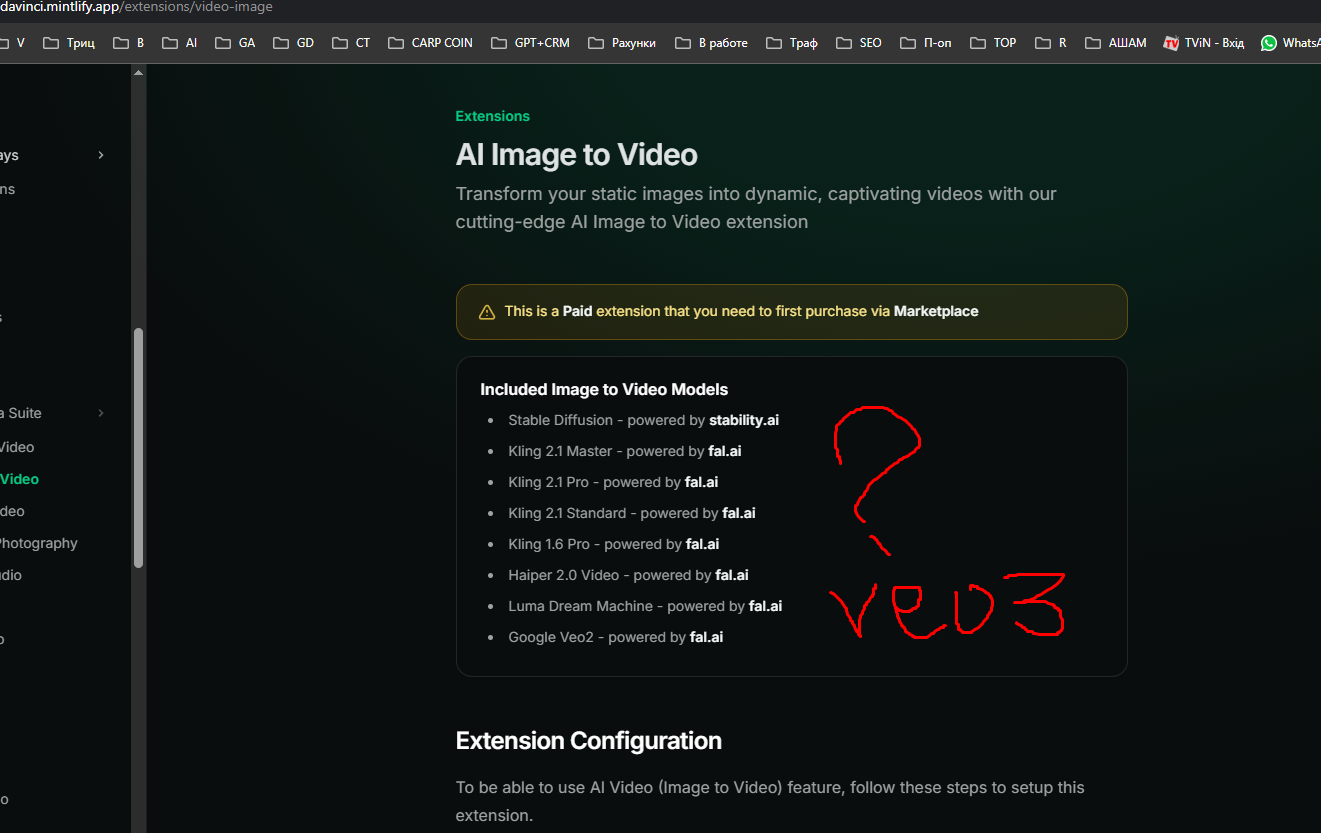
Task: Open the CARP COIN bookmark folder
Action: (x=430, y=43)
